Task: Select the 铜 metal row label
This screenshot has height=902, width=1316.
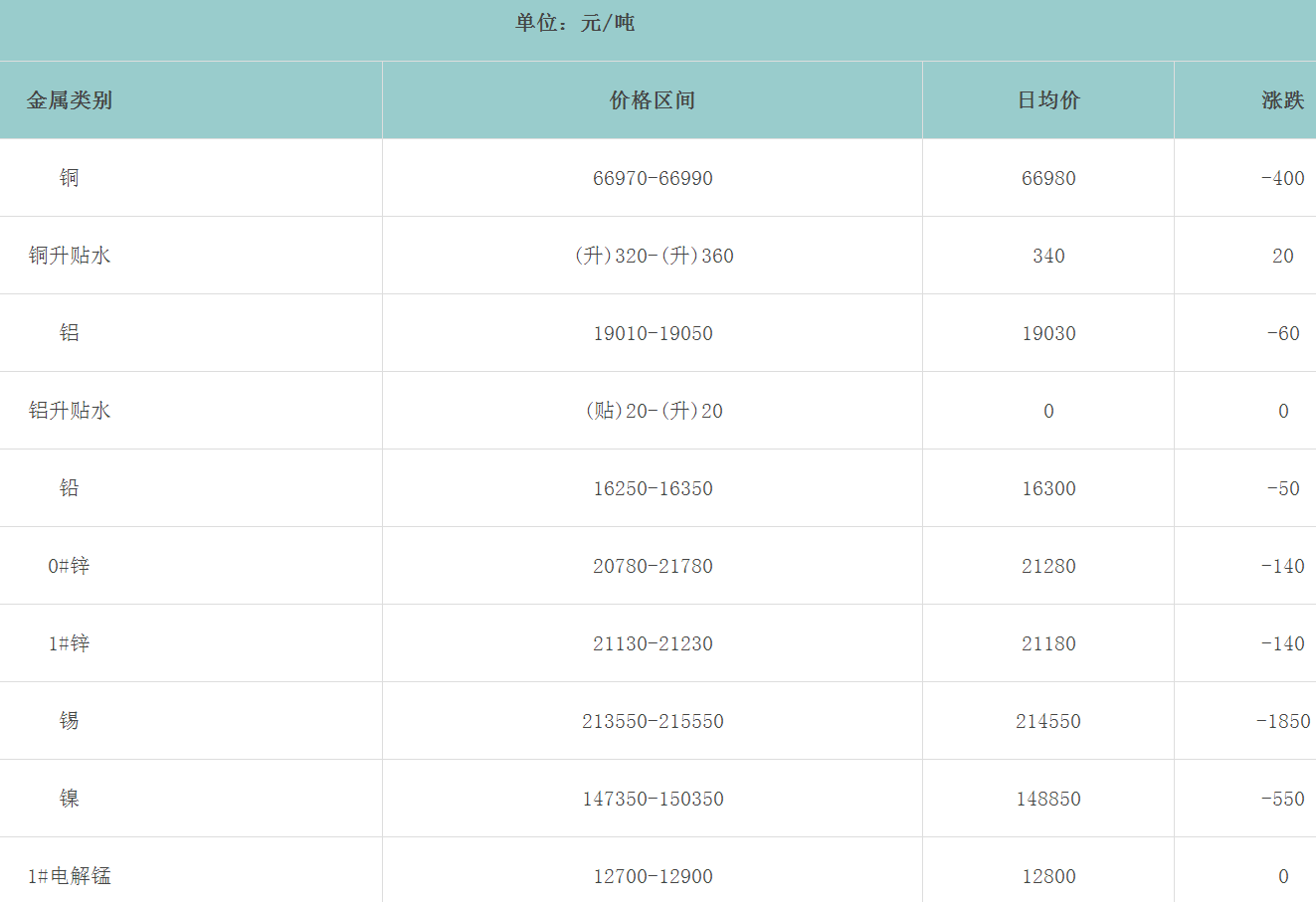Action: click(x=69, y=178)
